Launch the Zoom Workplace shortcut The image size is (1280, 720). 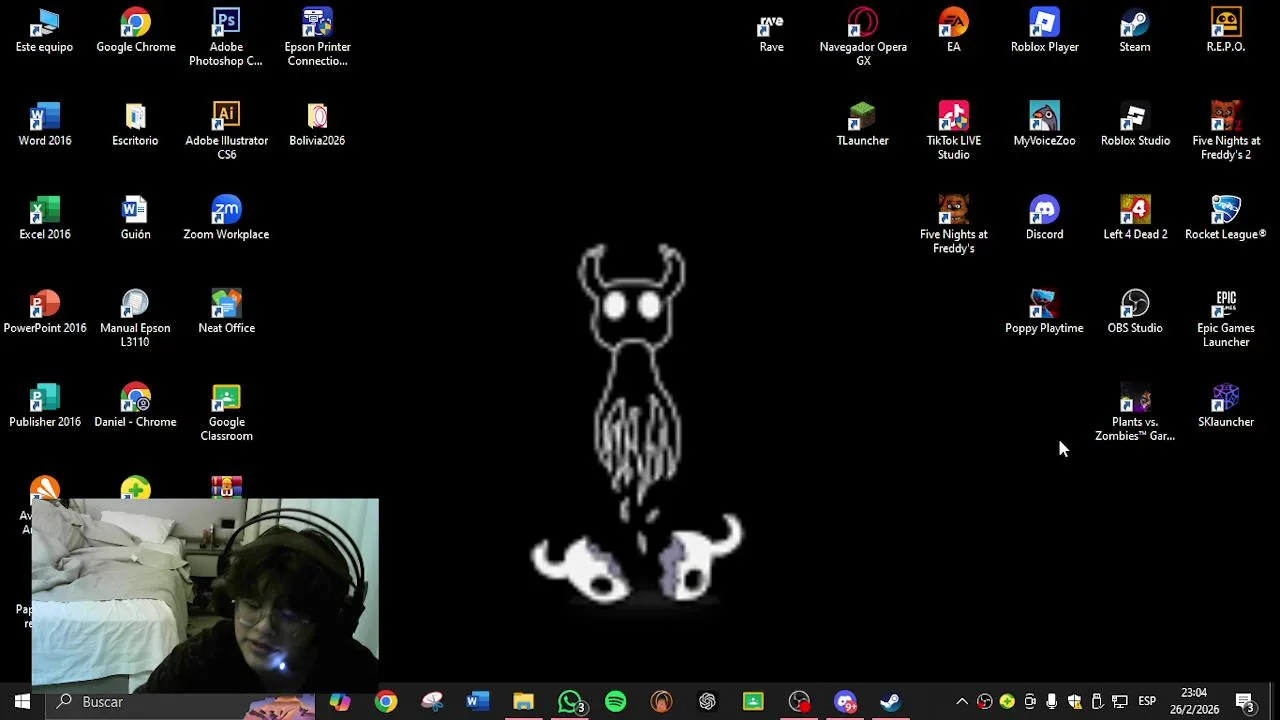226,219
